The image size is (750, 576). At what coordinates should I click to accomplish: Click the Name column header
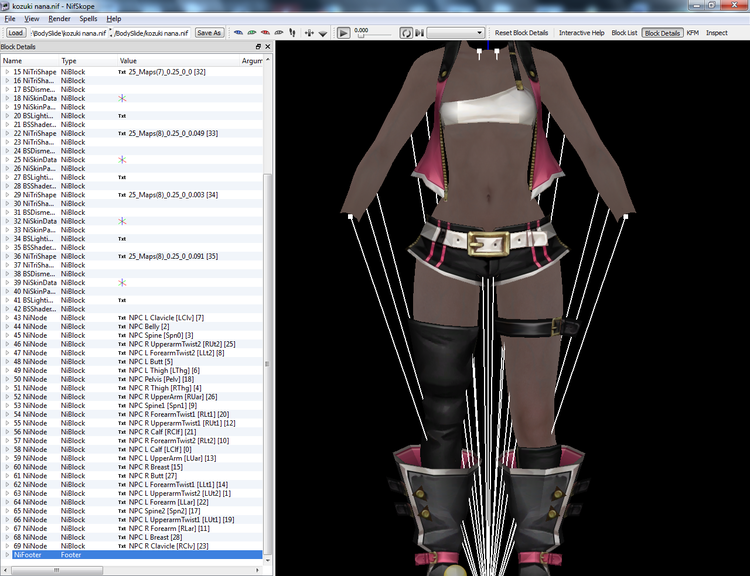click(30, 61)
